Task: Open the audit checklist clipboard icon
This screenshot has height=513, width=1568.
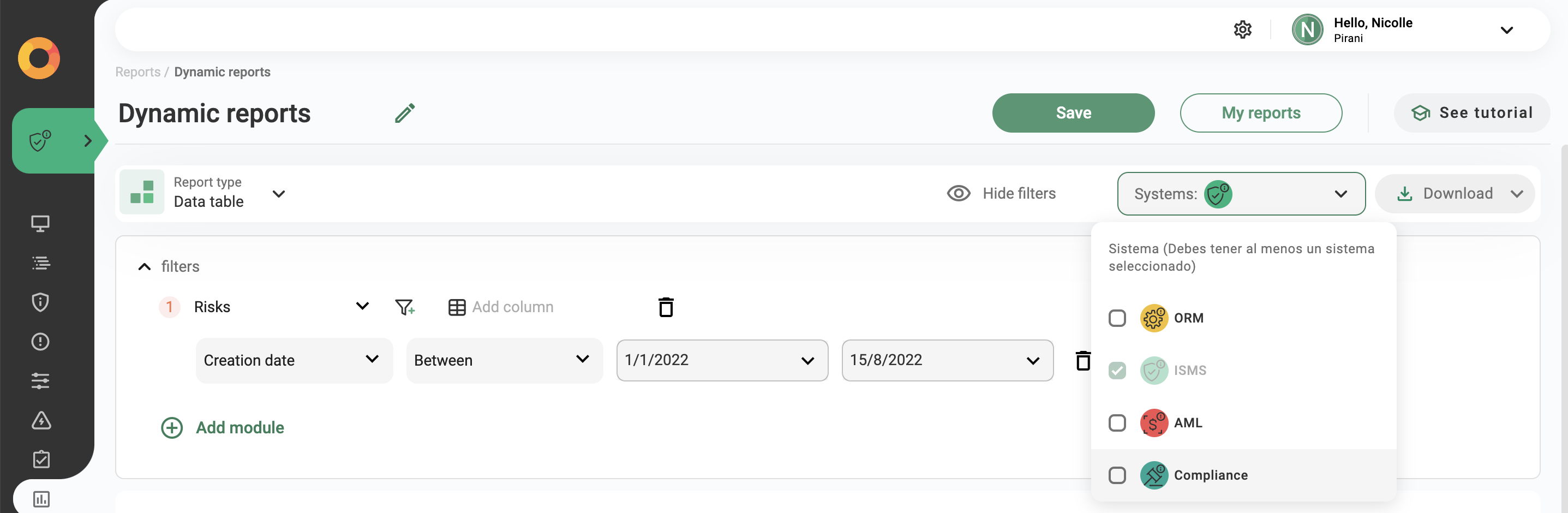Action: coord(40,460)
